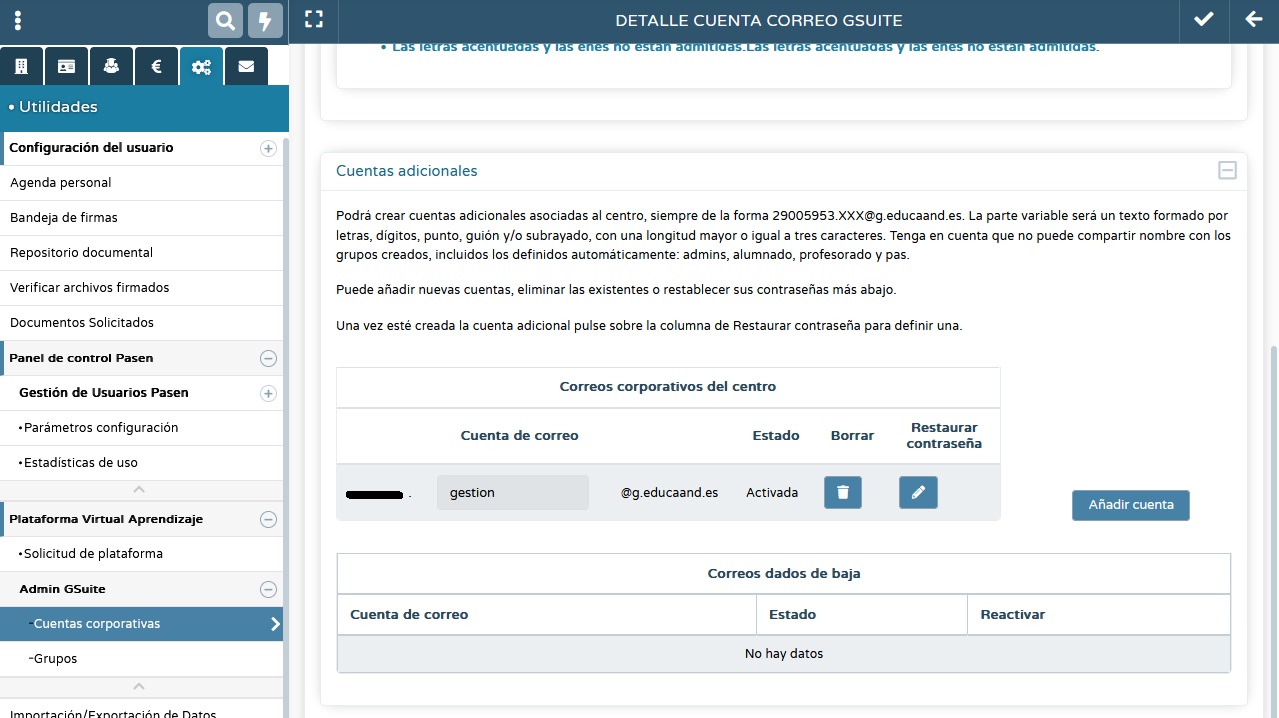
Task: Toggle fullscreen expand icon
Action: click(314, 20)
